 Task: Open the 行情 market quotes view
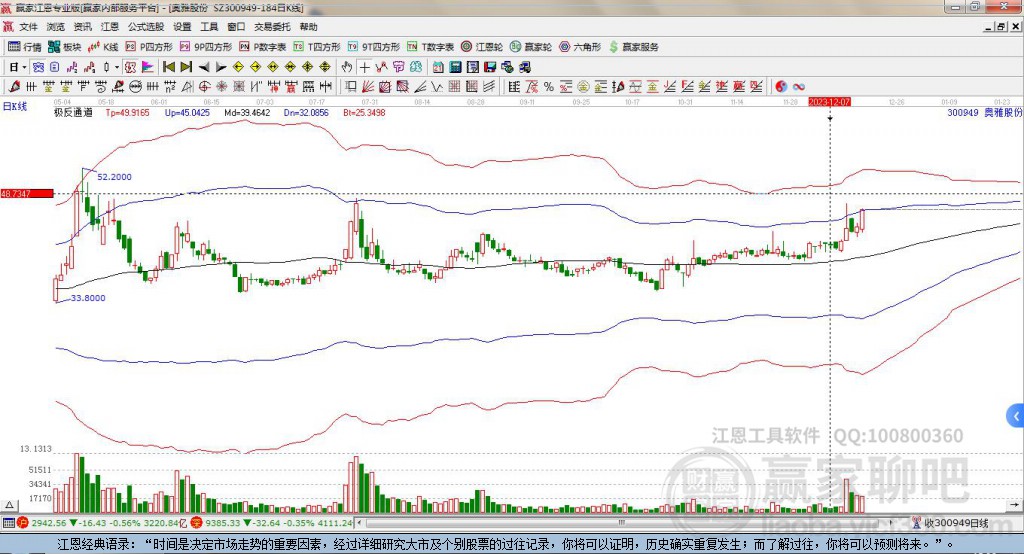(x=25, y=47)
